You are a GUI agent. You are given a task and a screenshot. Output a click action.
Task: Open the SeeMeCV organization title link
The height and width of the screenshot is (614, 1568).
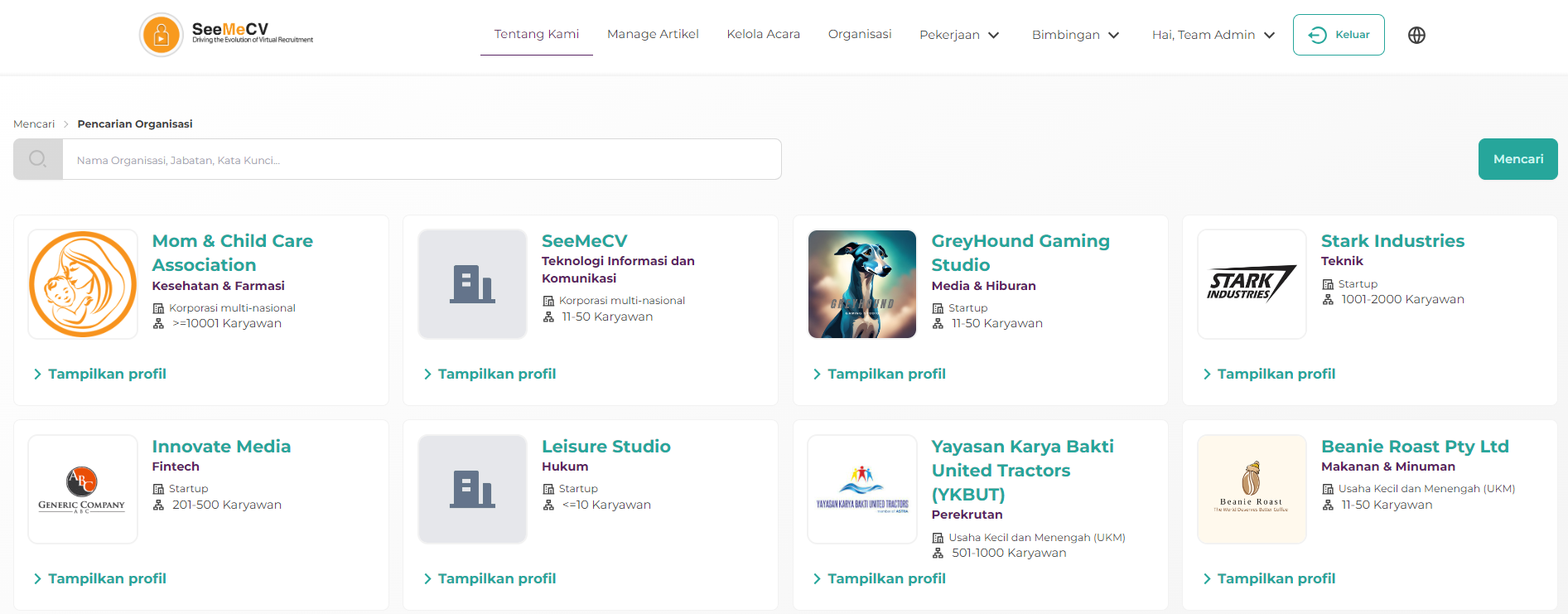point(585,241)
